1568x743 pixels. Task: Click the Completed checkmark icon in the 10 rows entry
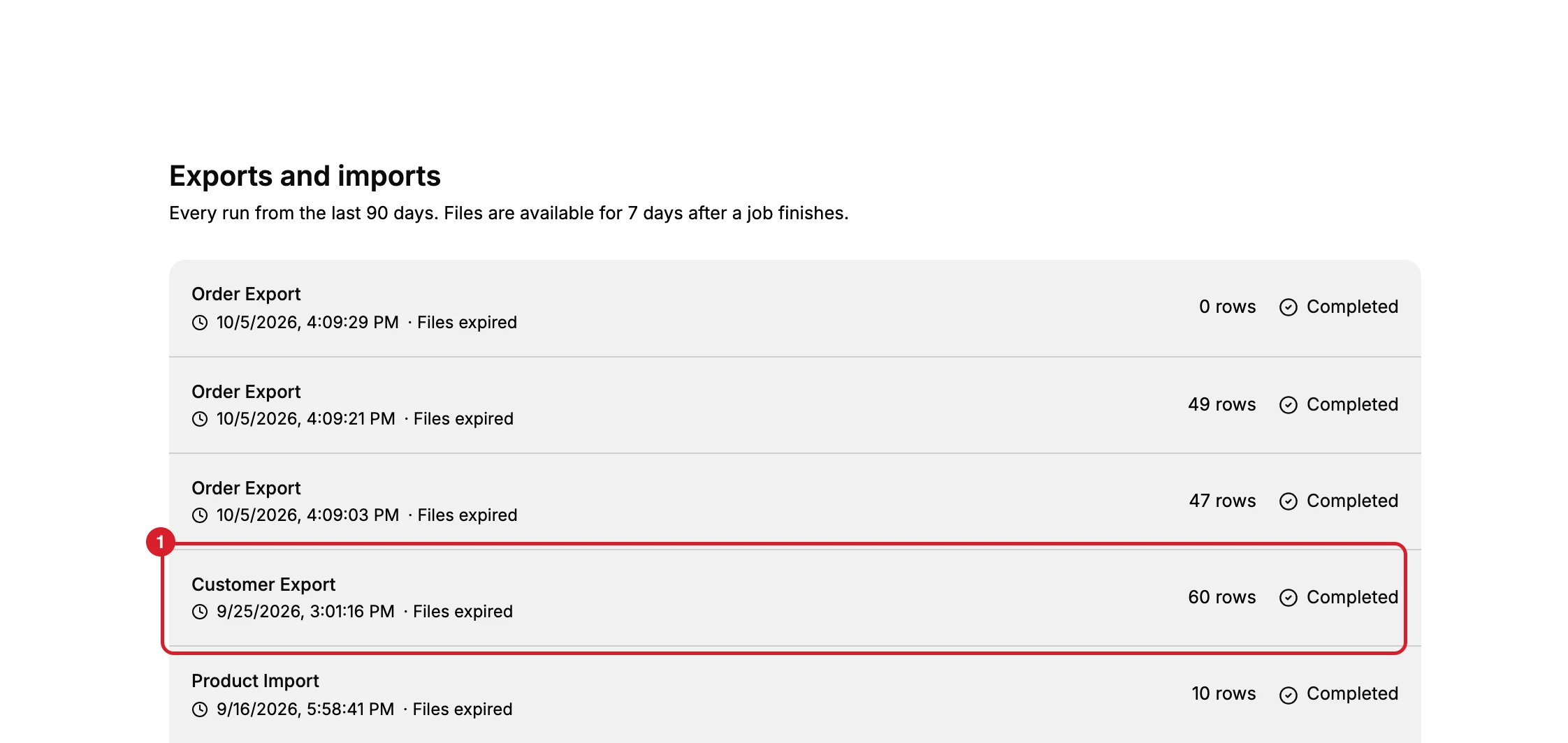coord(1288,695)
